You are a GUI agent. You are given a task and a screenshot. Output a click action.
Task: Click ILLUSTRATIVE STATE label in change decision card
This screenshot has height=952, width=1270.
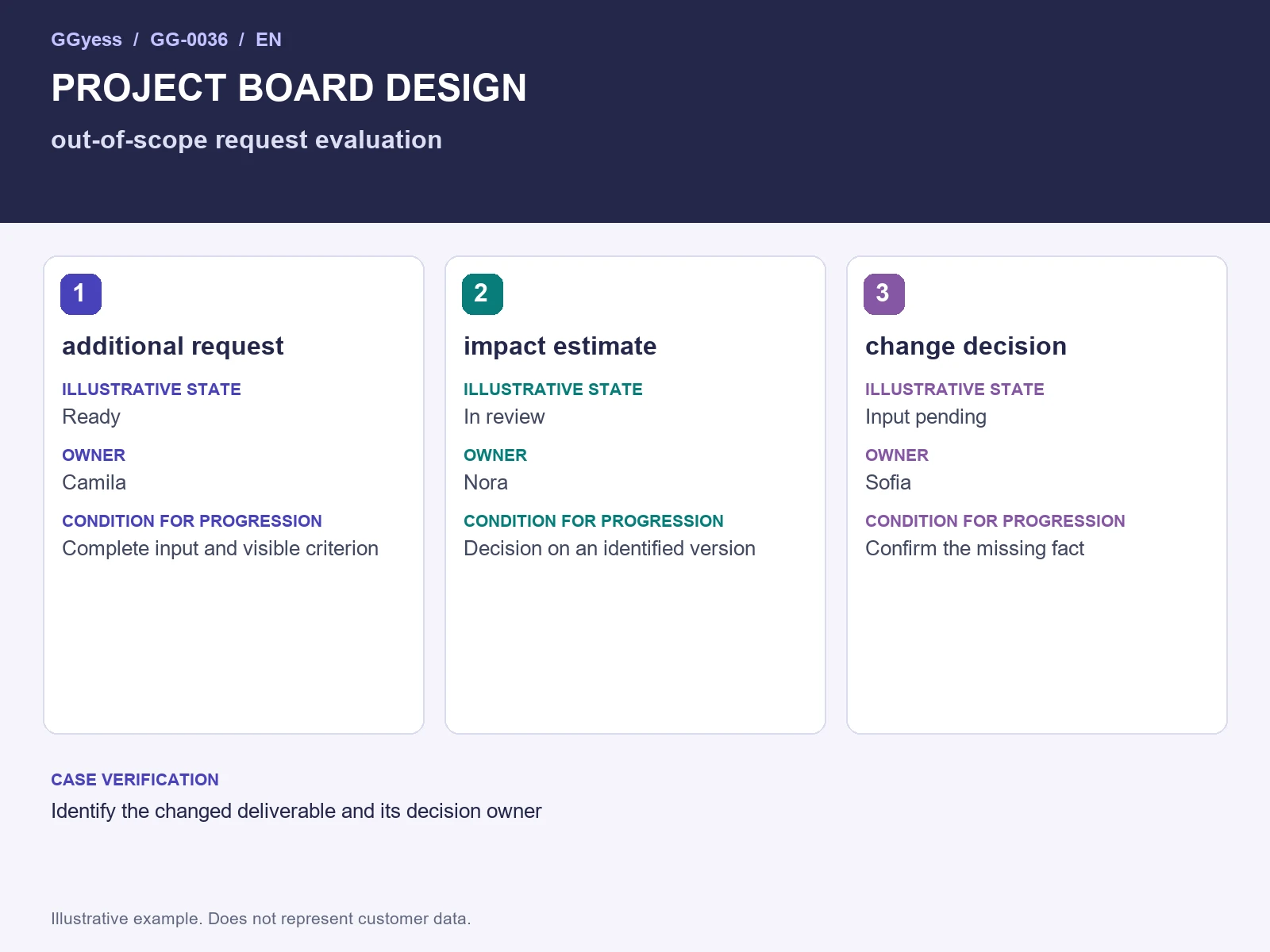[955, 390]
